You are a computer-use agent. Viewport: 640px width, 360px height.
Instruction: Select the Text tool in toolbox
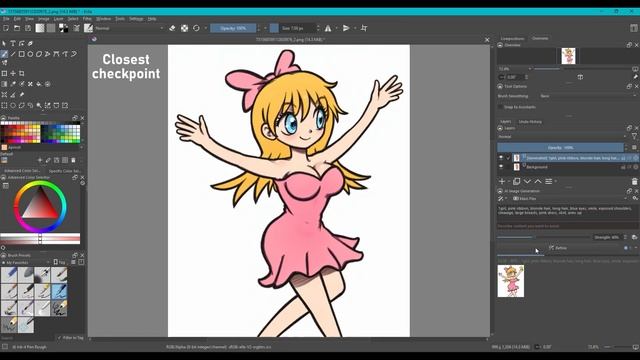[13, 43]
